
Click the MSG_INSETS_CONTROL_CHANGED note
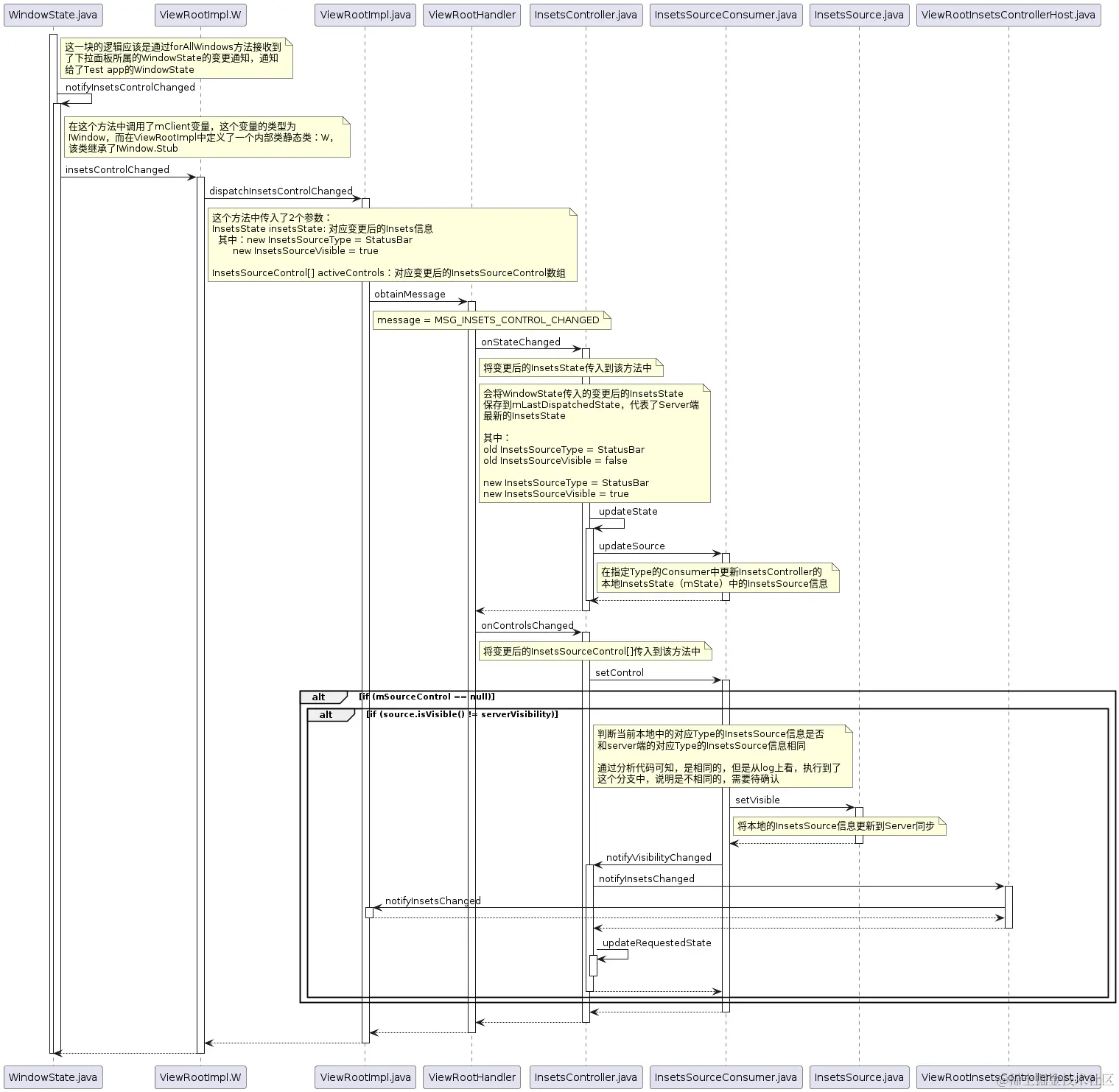(x=488, y=320)
